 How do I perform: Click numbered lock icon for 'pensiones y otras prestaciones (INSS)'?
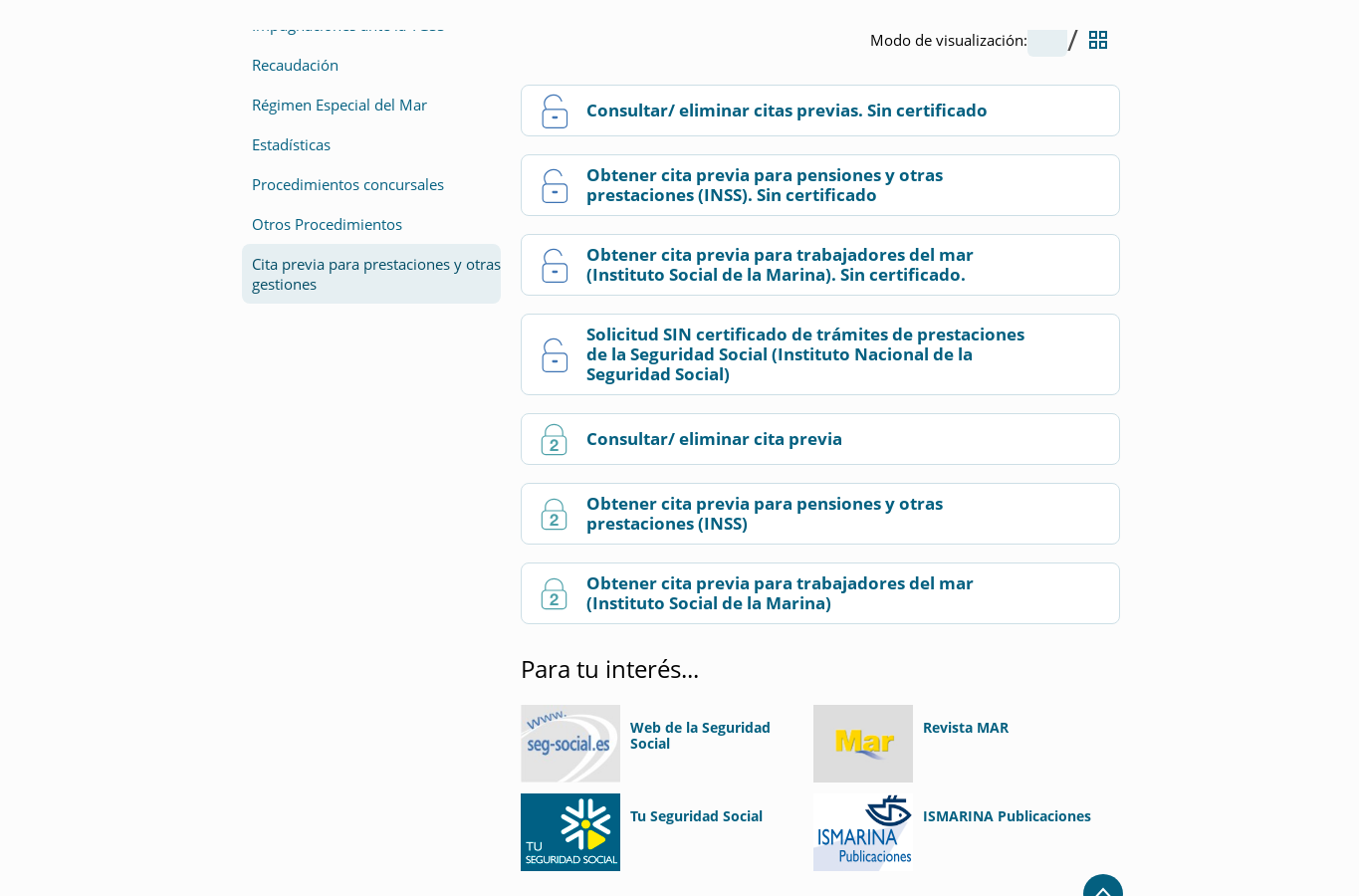pos(555,515)
